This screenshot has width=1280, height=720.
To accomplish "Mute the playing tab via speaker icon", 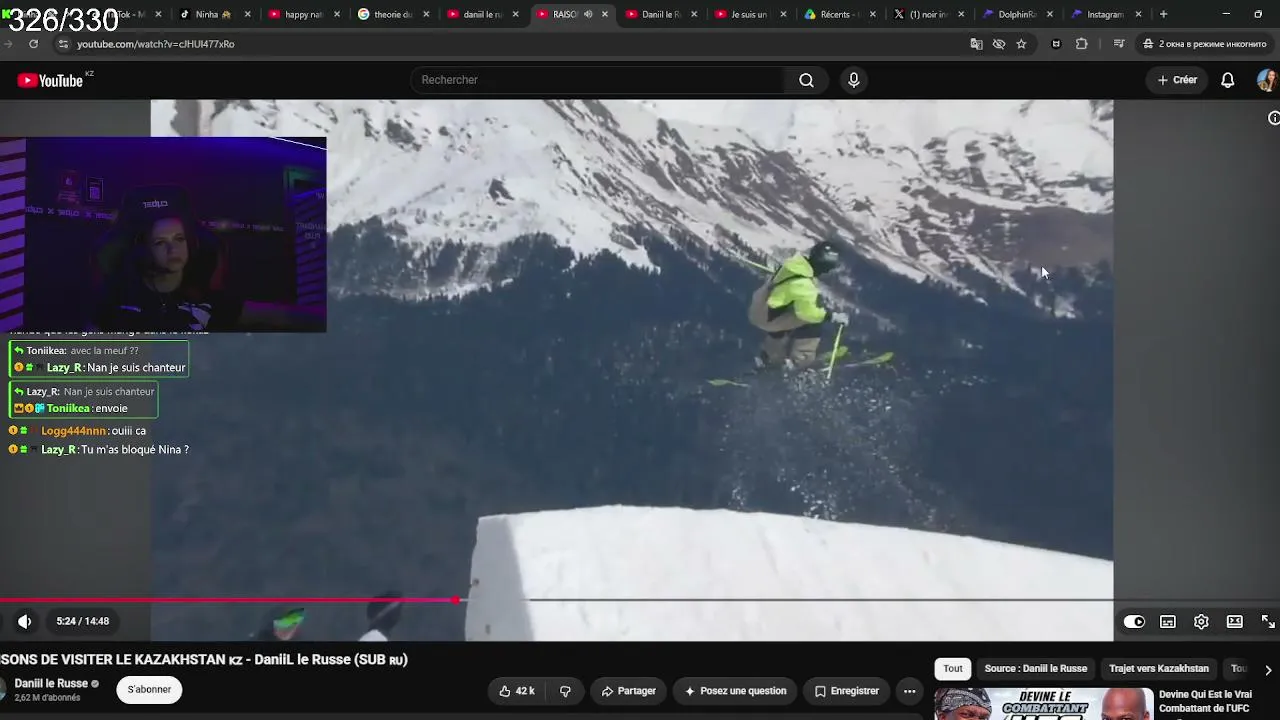I will tap(588, 15).
